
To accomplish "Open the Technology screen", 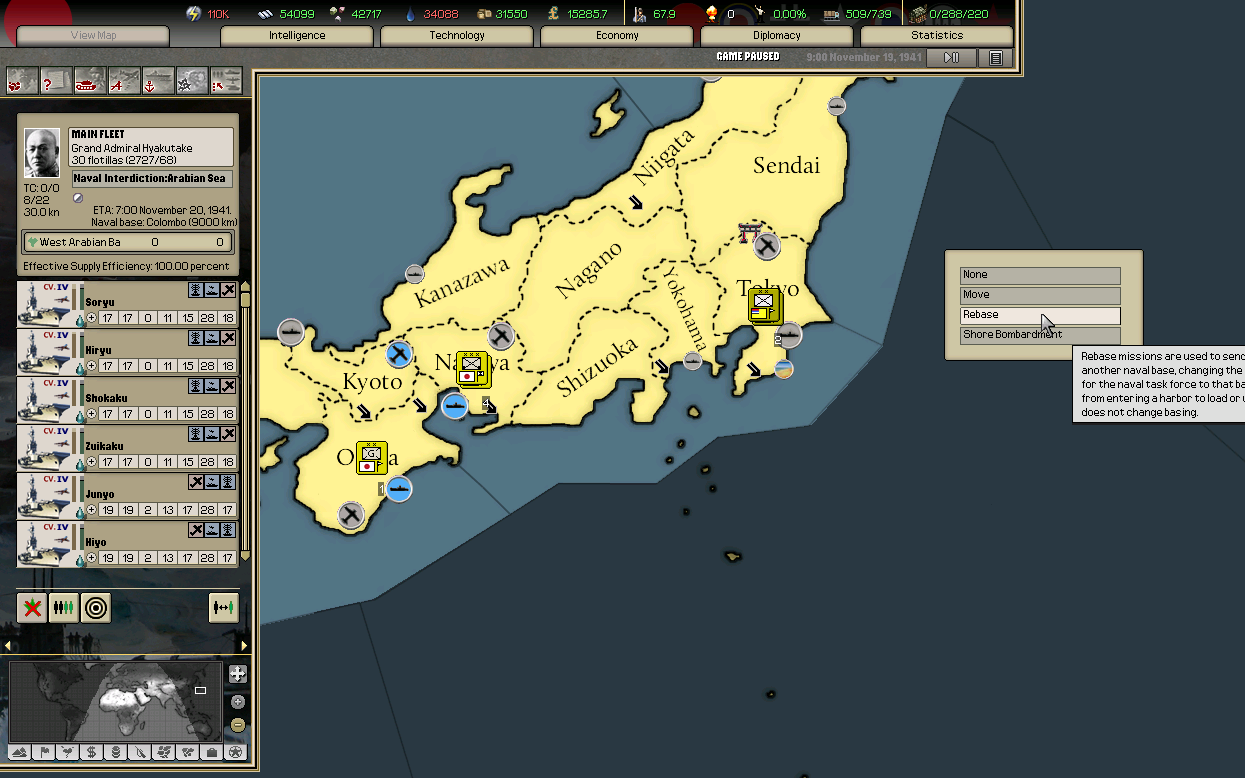I will [x=457, y=36].
